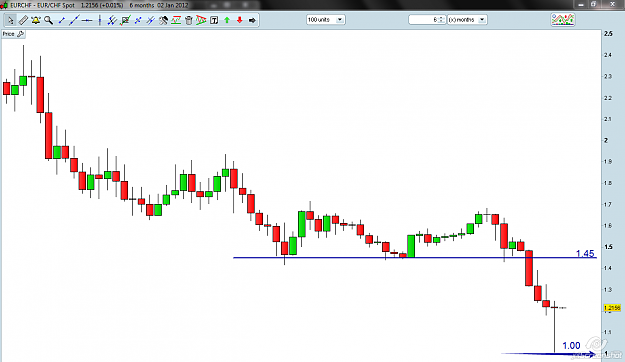Image resolution: width=625 pixels, height=362 pixels.
Task: Insert a red down arrow marker
Action: click(240, 20)
